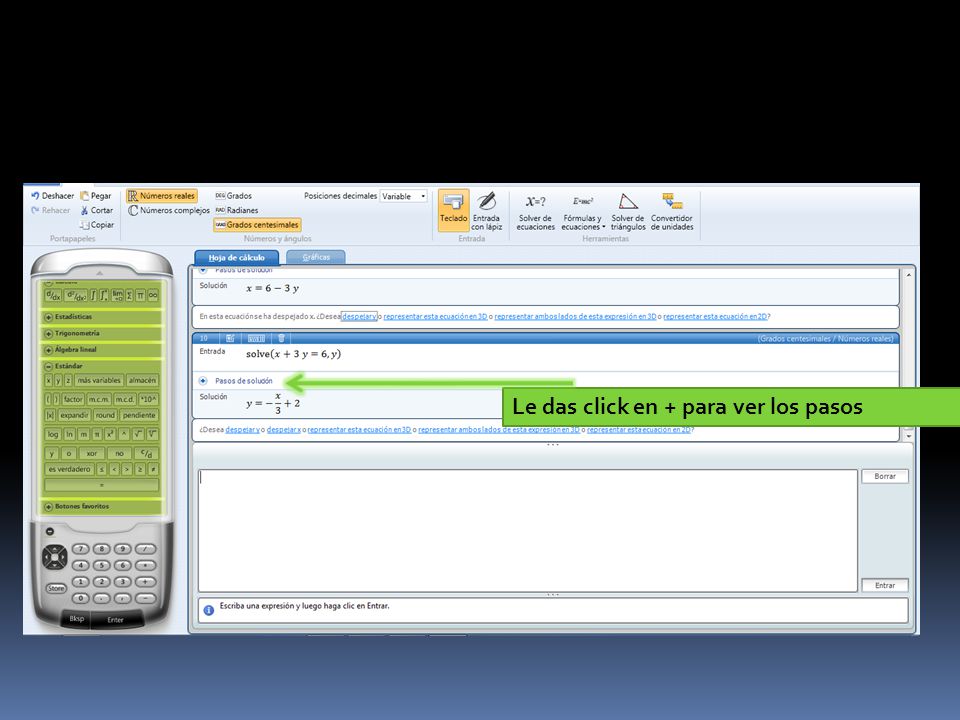Screen dimensions: 960x720
Task: Click worksheet scrollbar down arrow
Action: pos(909,436)
